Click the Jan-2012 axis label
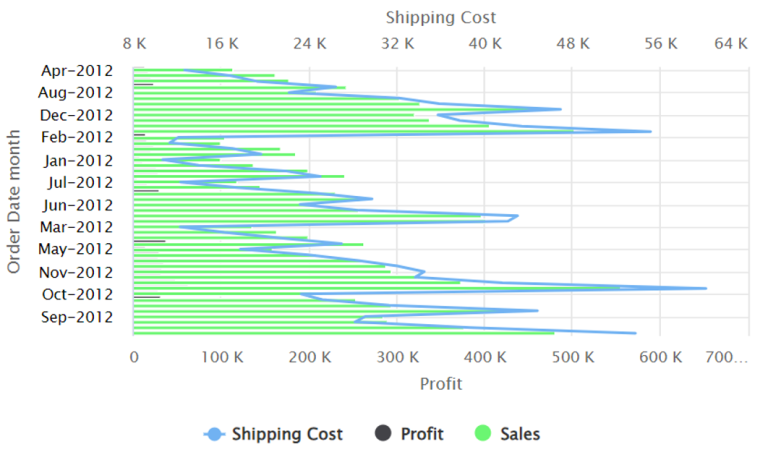 (x=78, y=161)
